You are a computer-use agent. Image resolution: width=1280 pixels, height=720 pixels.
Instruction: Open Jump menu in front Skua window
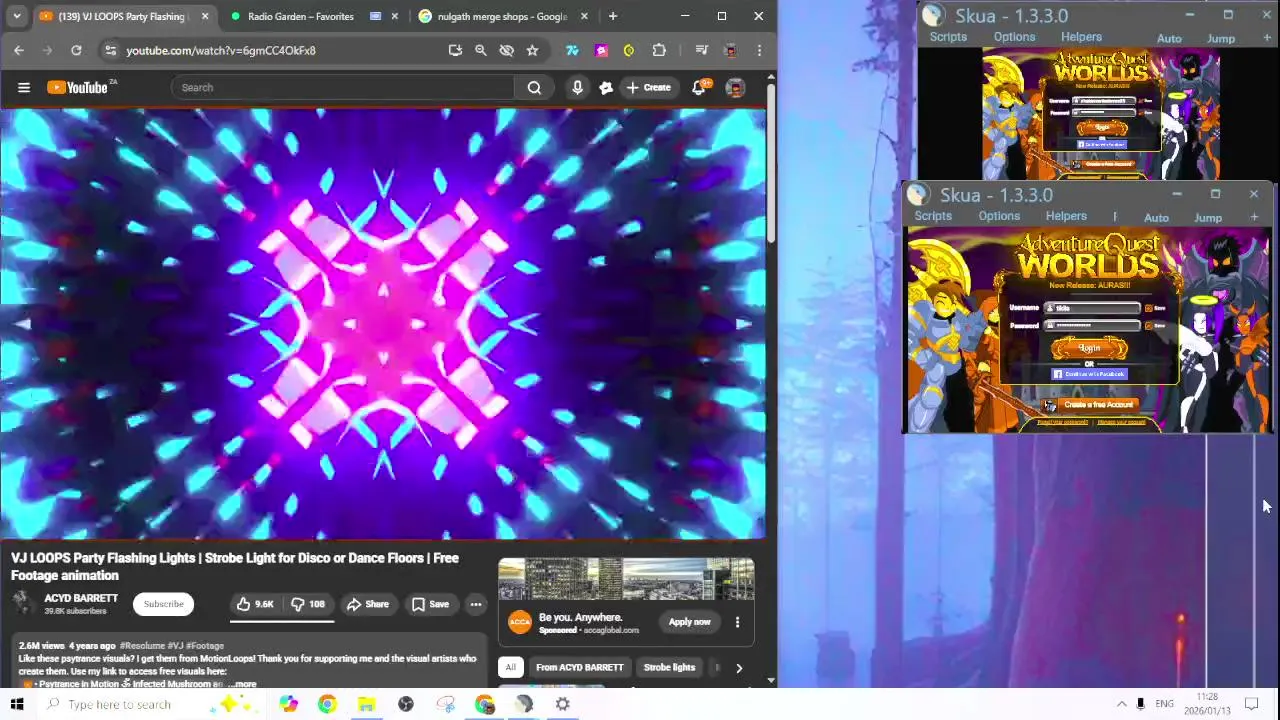click(x=1208, y=217)
